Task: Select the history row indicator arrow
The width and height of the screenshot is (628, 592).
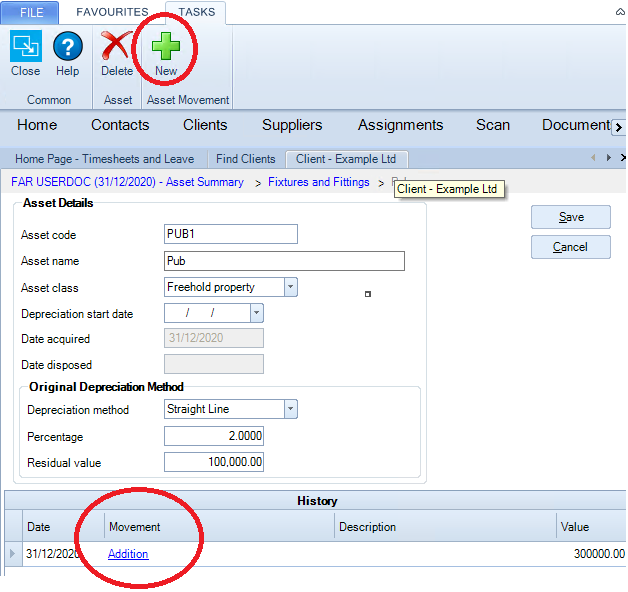Action: [x=13, y=554]
